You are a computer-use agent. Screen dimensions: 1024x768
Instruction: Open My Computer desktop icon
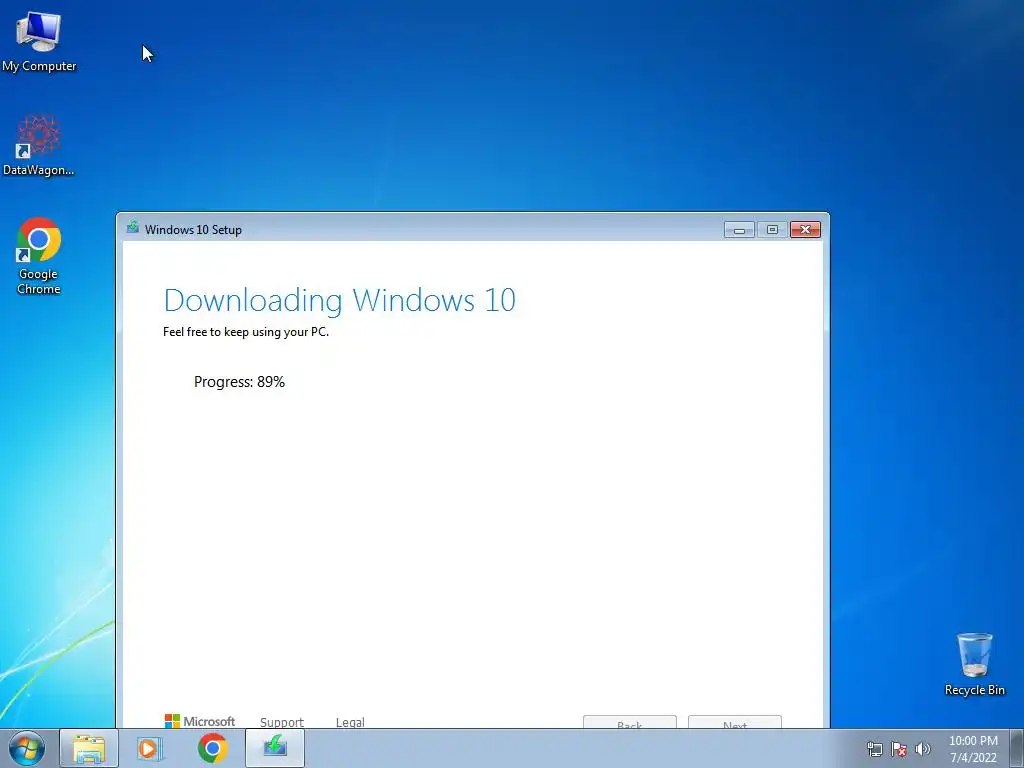pyautogui.click(x=39, y=40)
